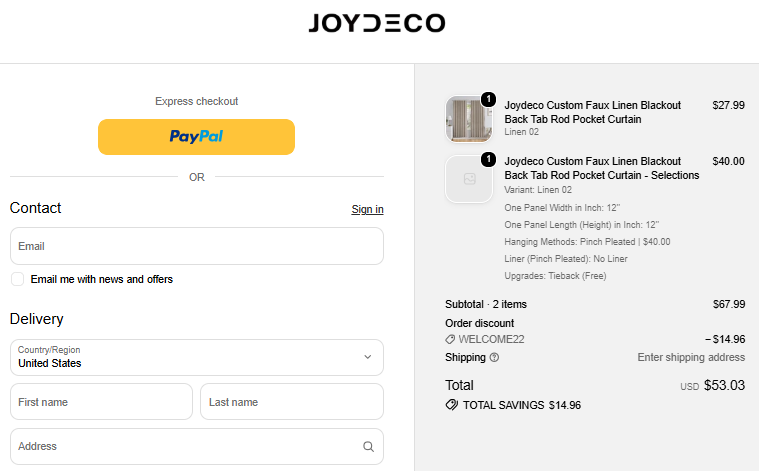Click the Last name field
This screenshot has height=471, width=759.
(292, 402)
